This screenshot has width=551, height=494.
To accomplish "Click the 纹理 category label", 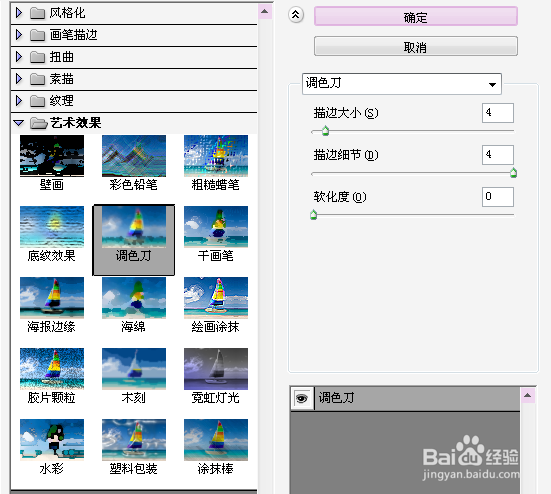I will pos(61,101).
